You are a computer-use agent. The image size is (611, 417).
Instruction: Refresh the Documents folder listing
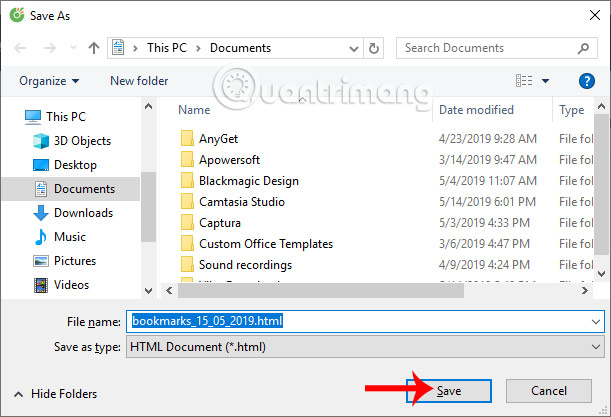(374, 48)
